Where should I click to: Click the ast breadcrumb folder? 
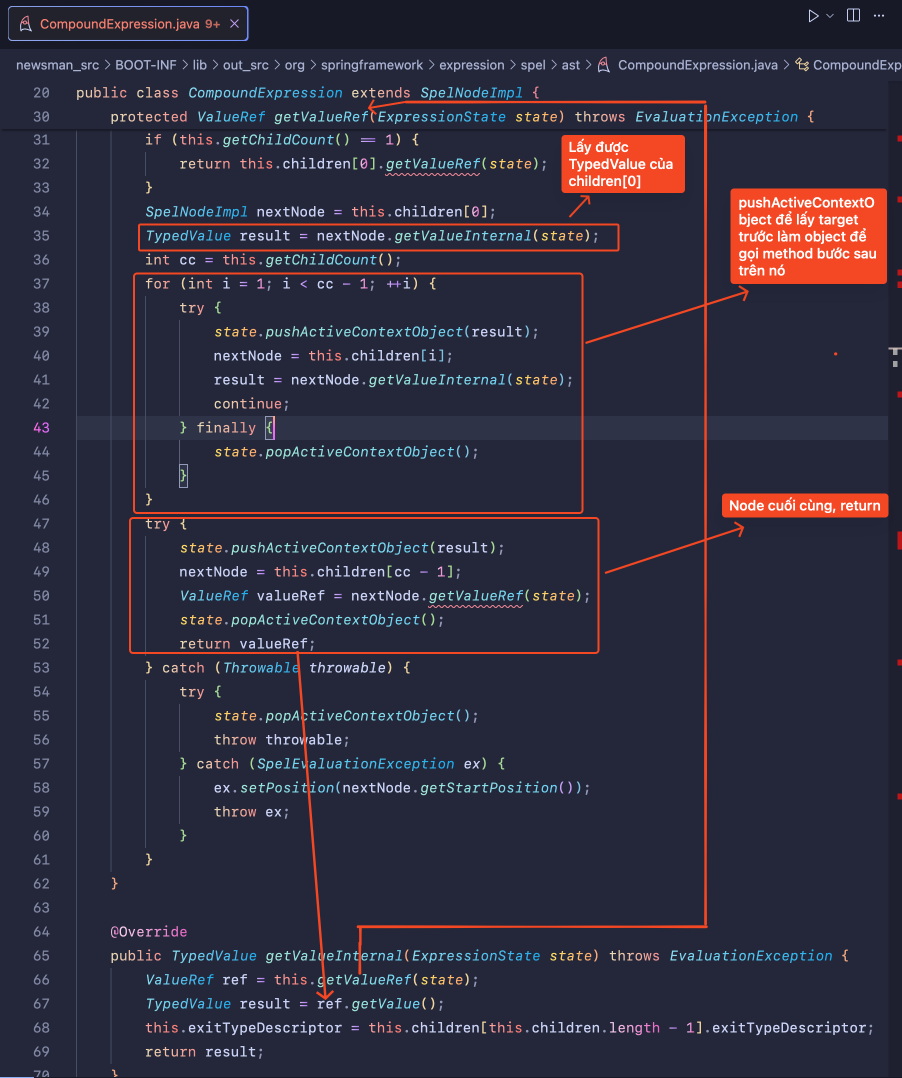coord(570,65)
